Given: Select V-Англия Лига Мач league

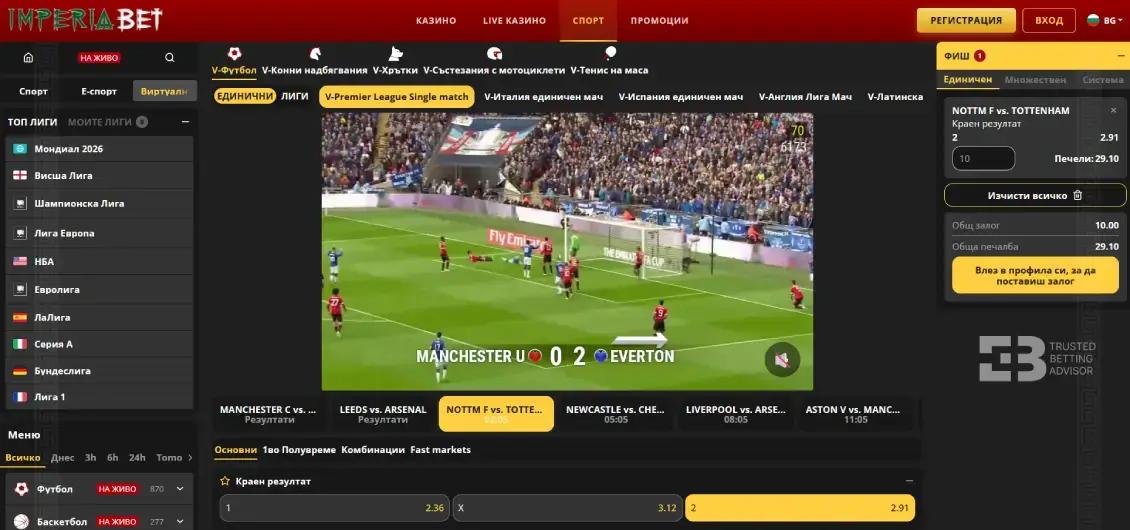Looking at the screenshot, I should 806,97.
